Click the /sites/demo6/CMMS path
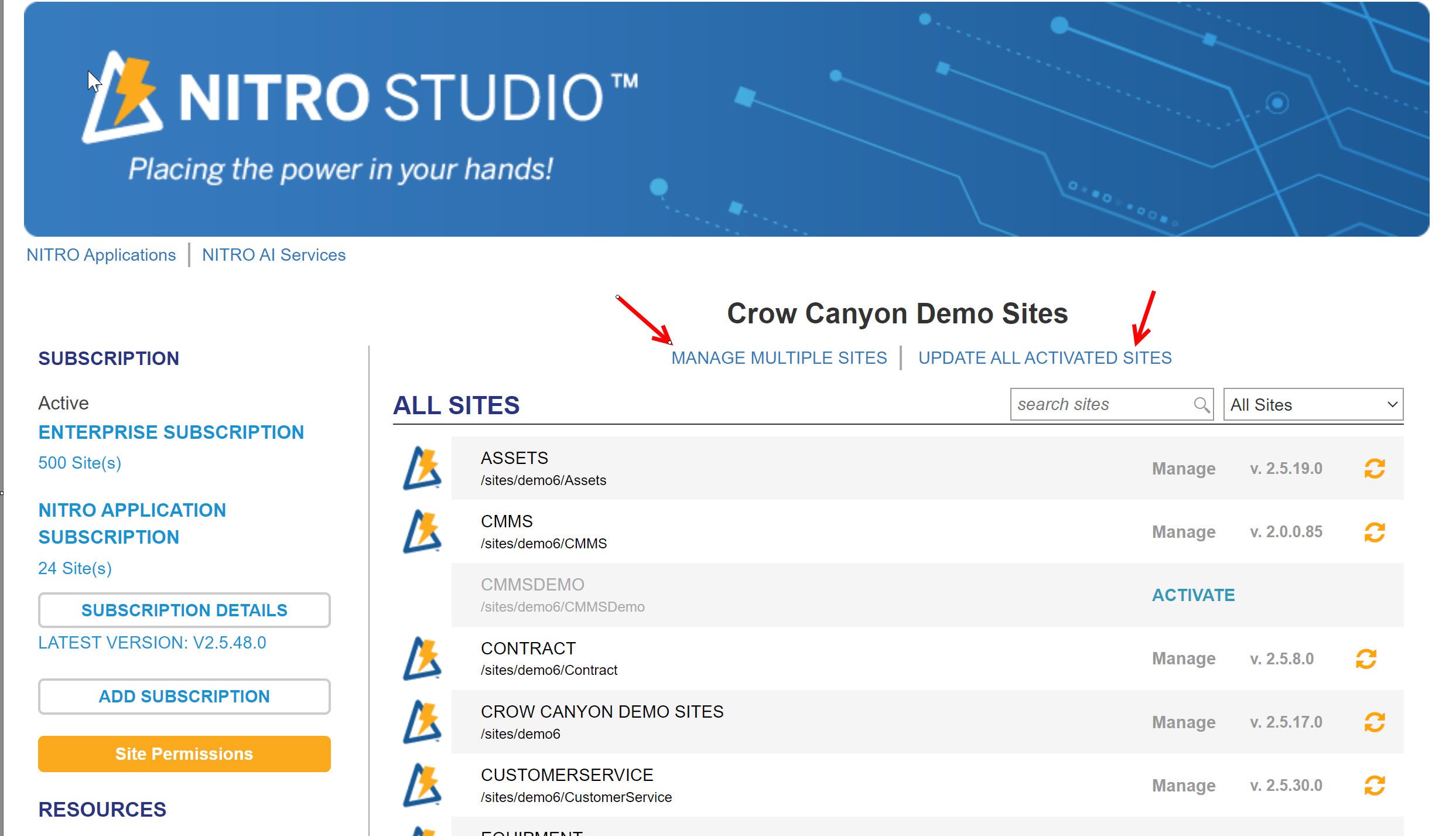Screen dimensions: 1456x836 pos(544,544)
